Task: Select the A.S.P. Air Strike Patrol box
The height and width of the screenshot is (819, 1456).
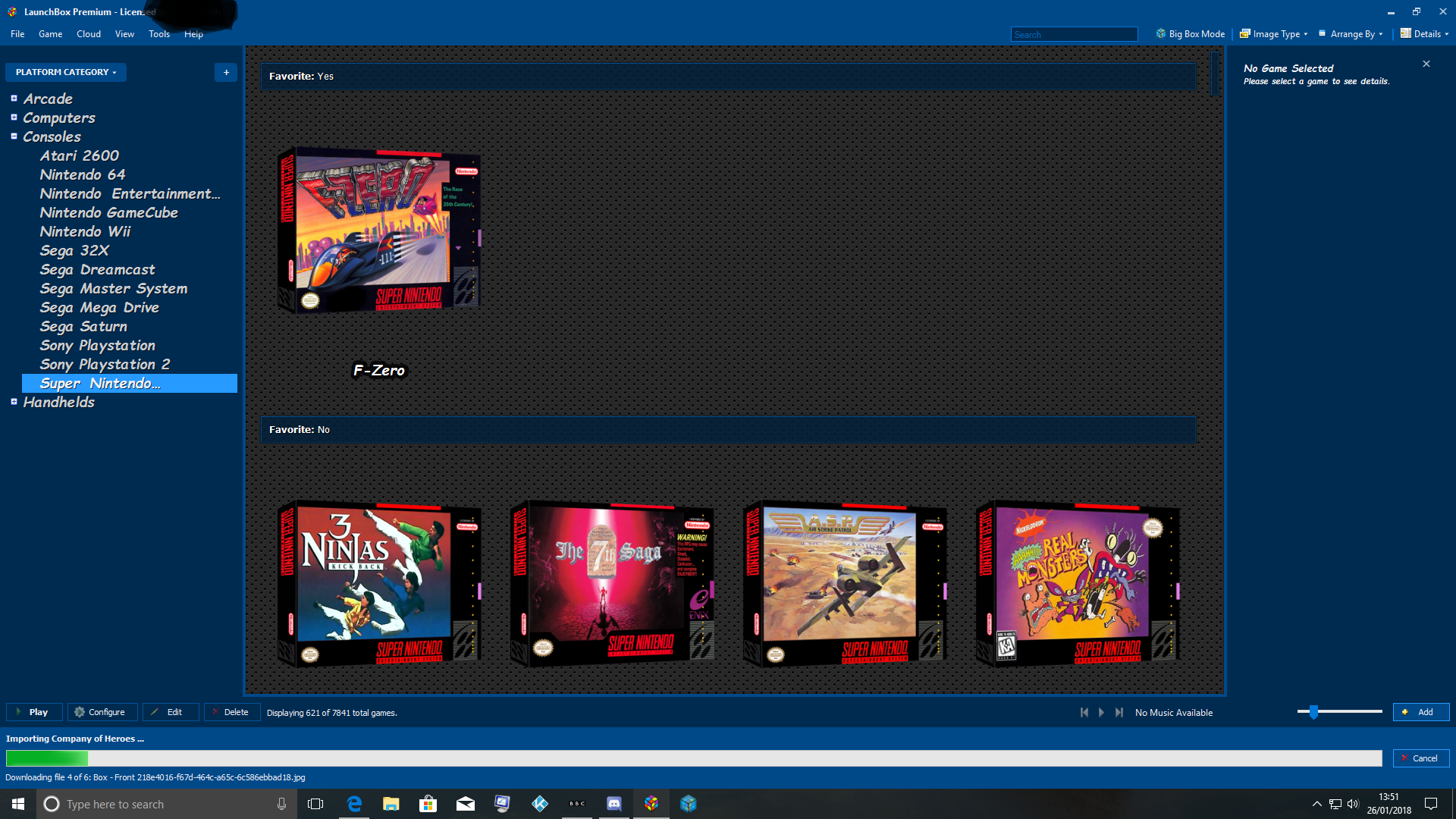Action: tap(845, 584)
